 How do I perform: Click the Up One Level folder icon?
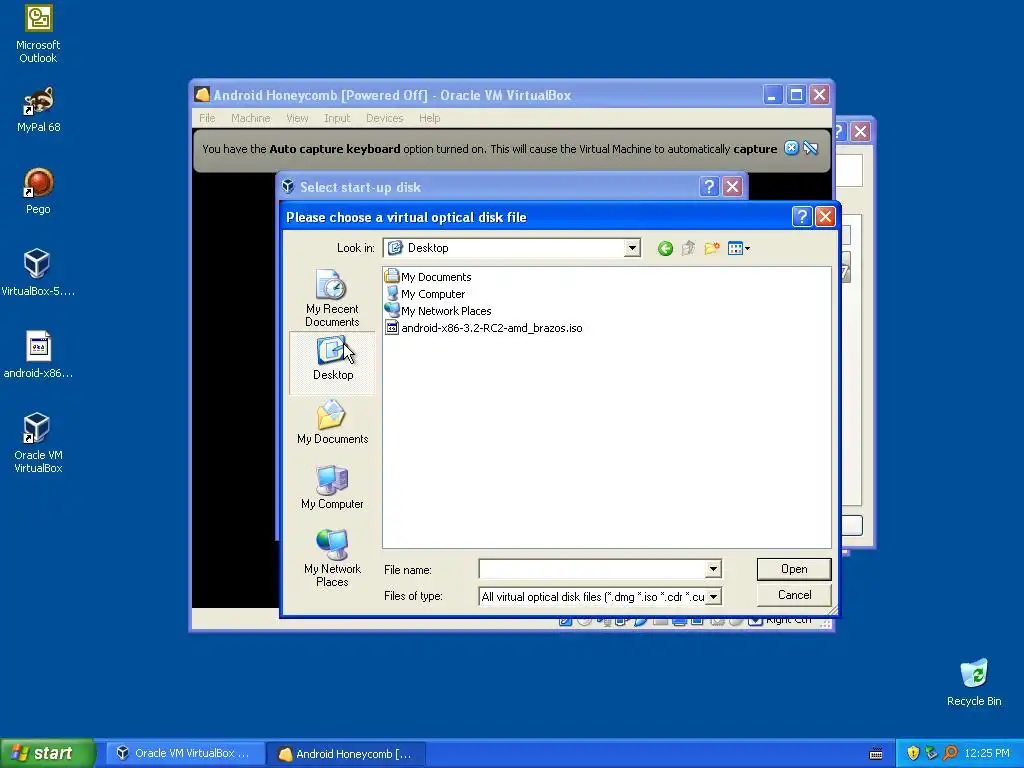[x=688, y=248]
